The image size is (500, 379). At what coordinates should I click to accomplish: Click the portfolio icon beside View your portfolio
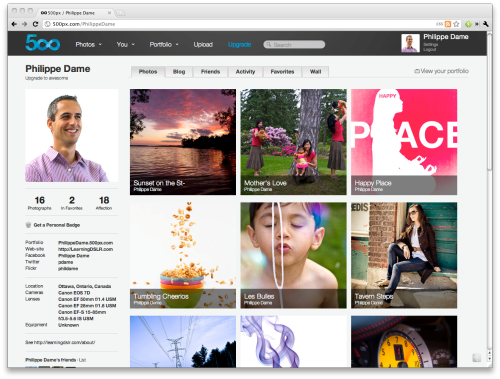(417, 71)
